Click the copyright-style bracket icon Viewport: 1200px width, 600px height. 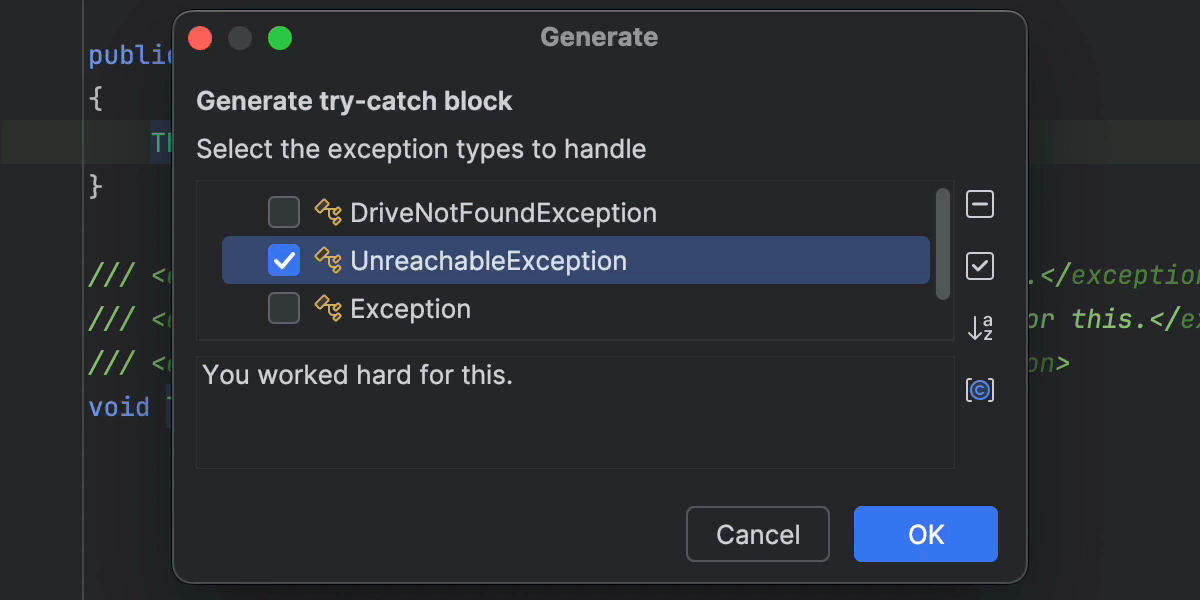pos(980,390)
